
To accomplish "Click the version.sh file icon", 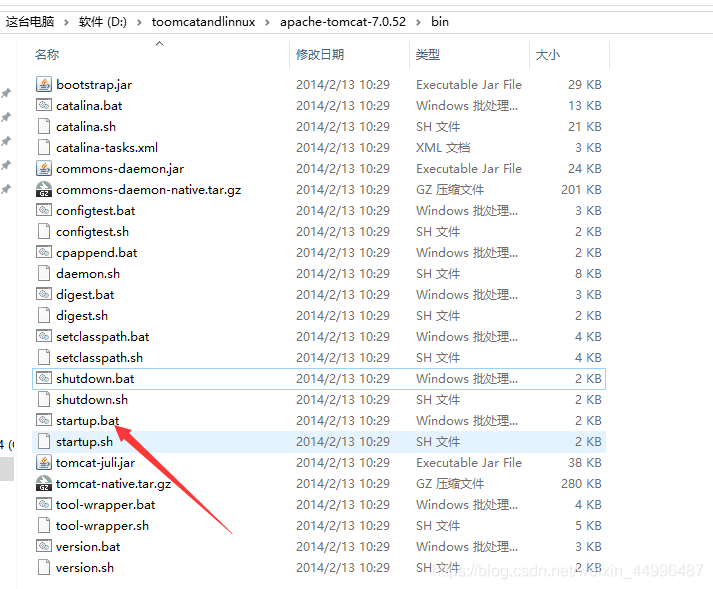I will [x=44, y=568].
